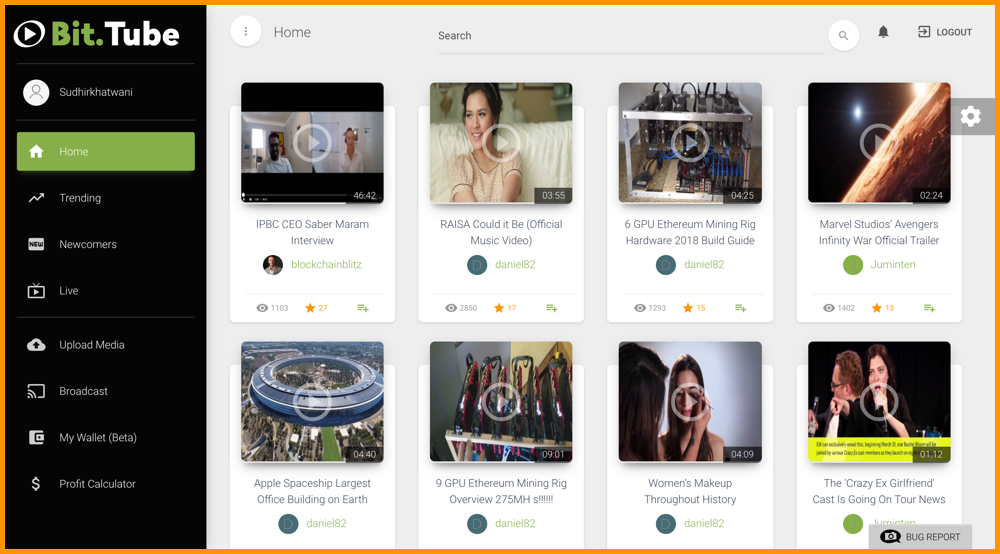
Task: Open title 'RAISA Could it Be (Official Music Video)'
Action: (x=501, y=232)
